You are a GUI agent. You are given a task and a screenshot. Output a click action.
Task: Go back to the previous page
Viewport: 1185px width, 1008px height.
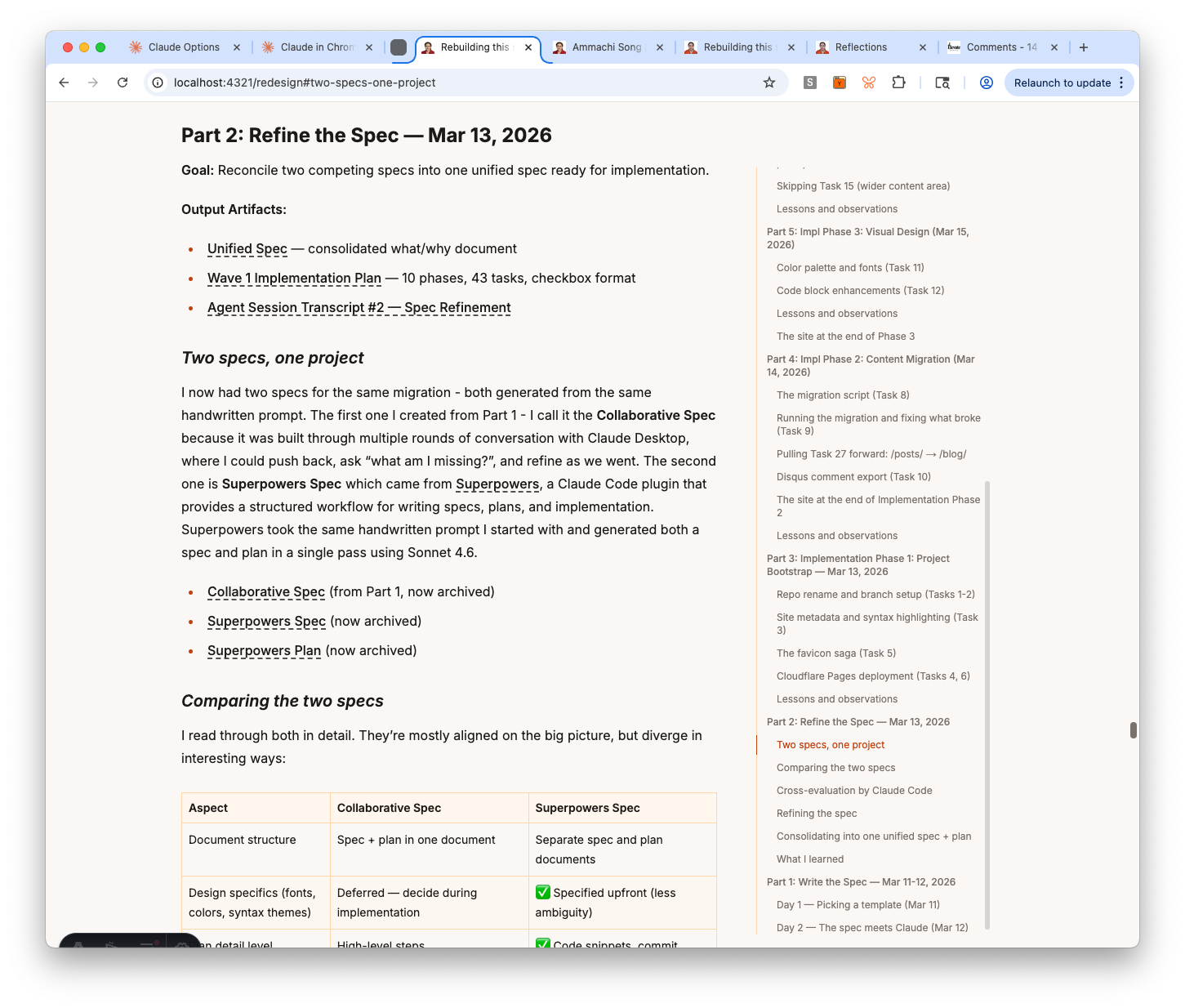point(64,83)
